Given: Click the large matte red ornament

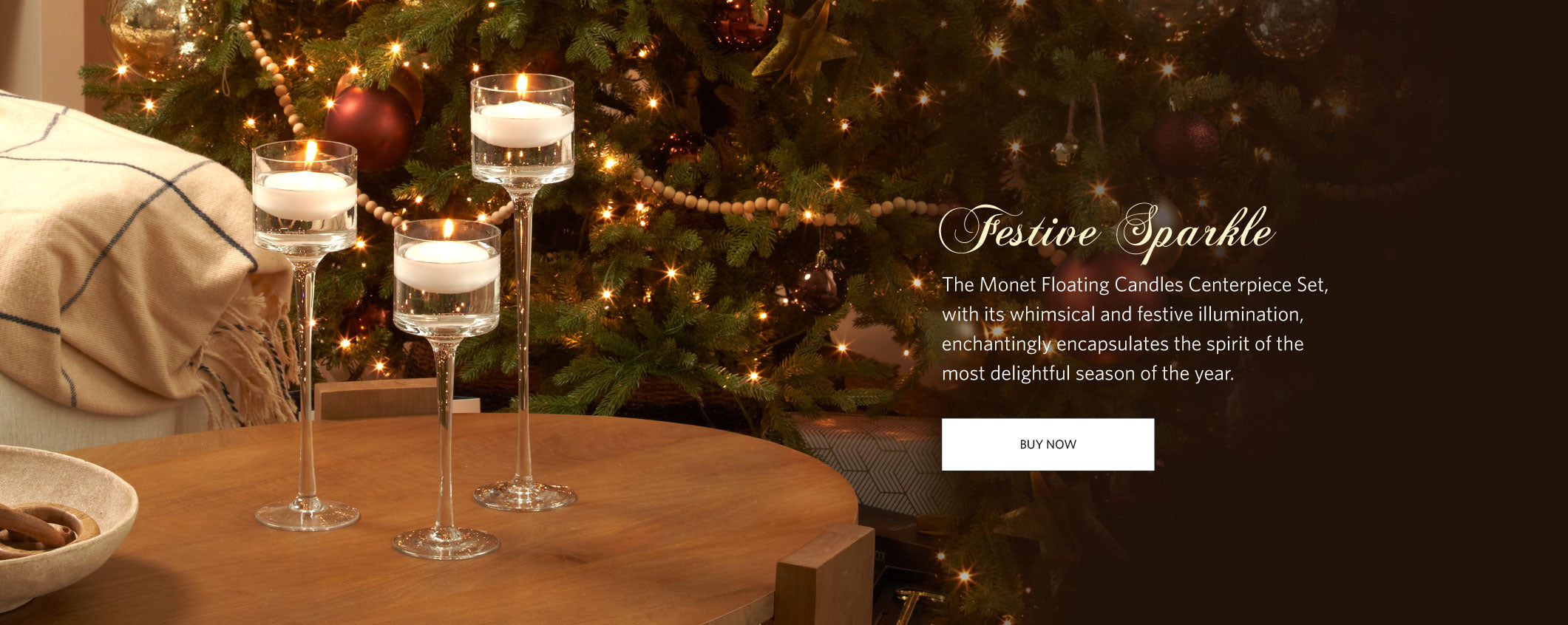Looking at the screenshot, I should (x=370, y=127).
